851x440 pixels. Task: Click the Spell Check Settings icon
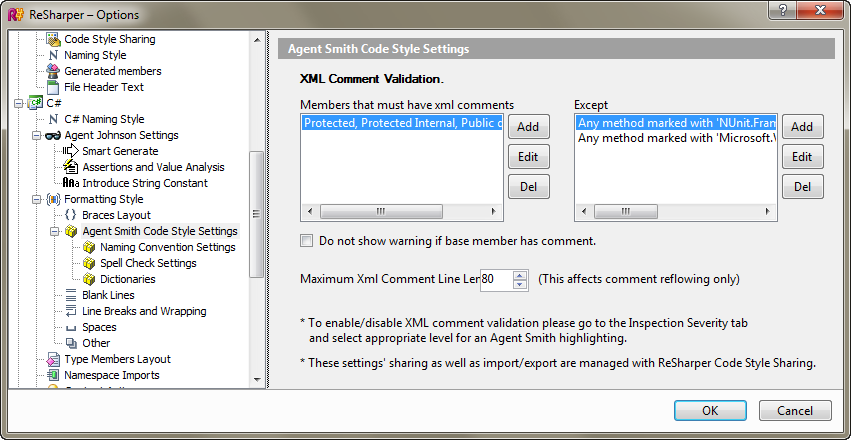click(89, 263)
